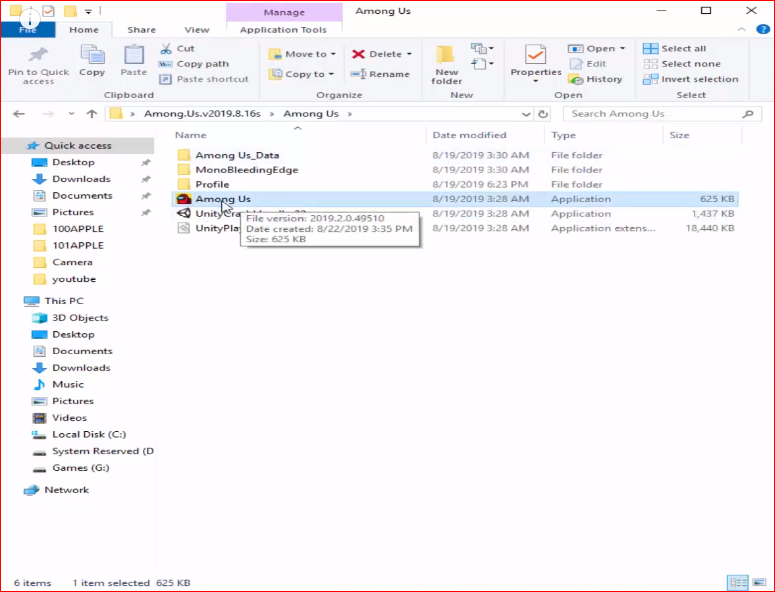Expand the Copy to dropdown
775x592 pixels.
pos(331,74)
